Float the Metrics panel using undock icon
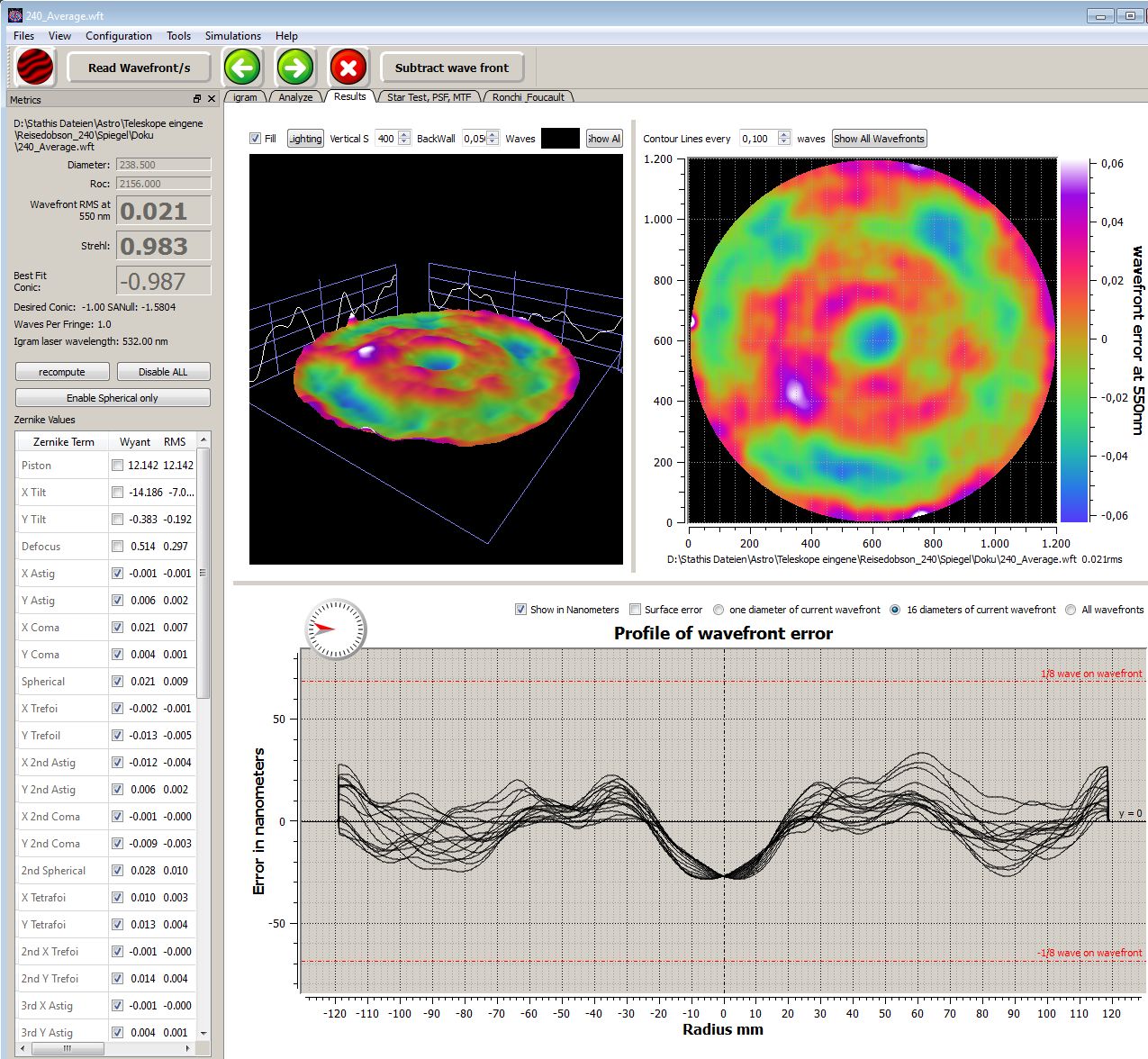 pyautogui.click(x=197, y=99)
